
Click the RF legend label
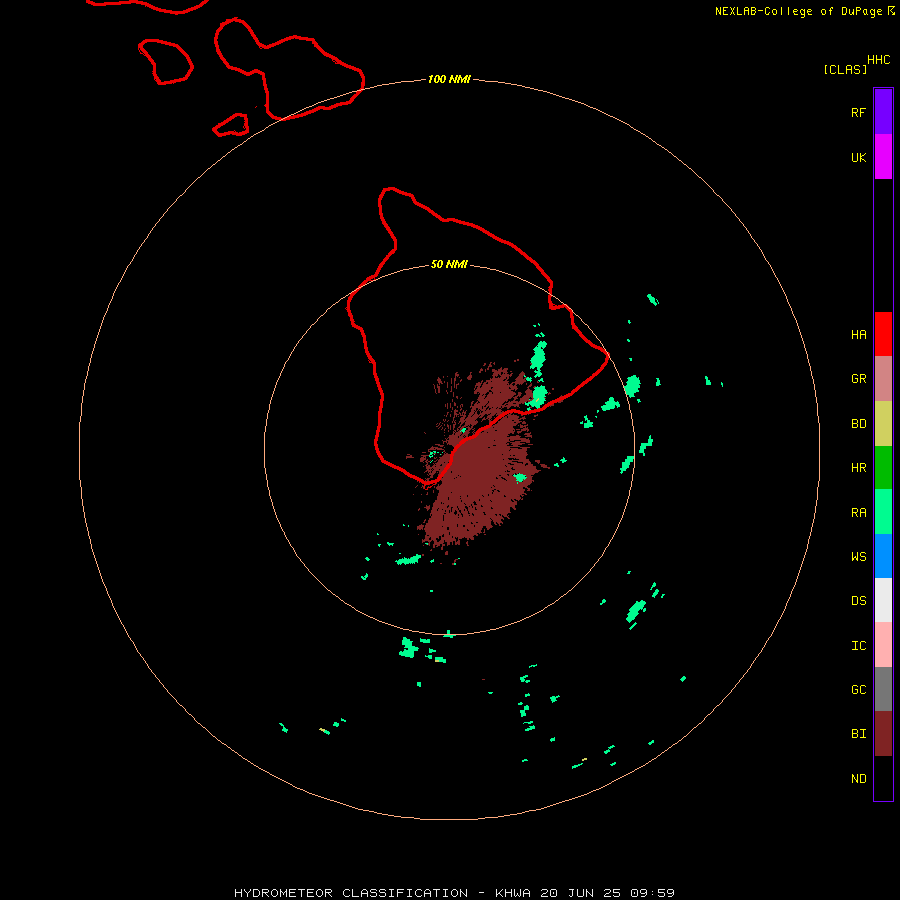coord(858,112)
